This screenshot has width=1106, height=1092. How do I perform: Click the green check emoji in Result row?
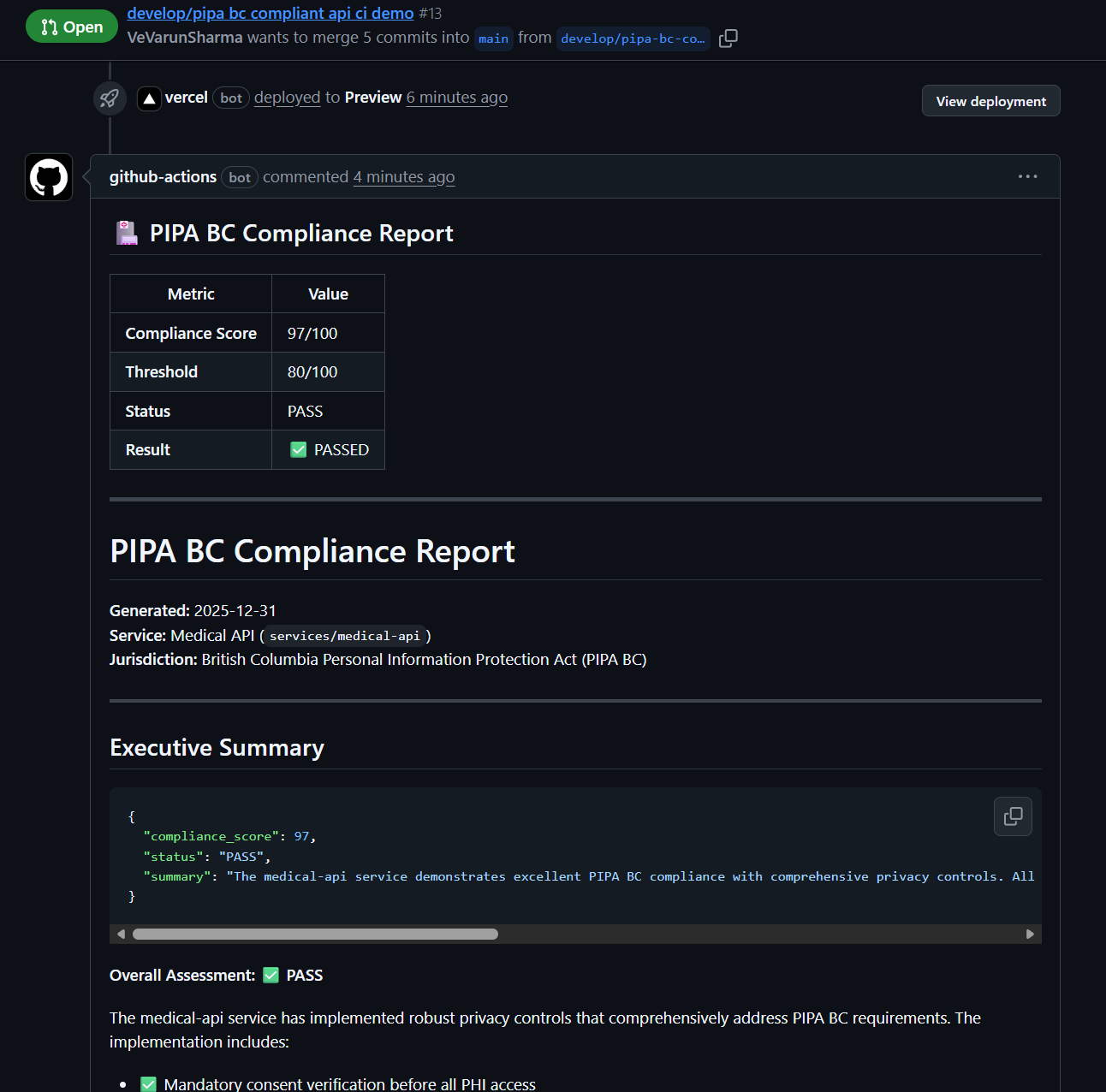(x=298, y=450)
